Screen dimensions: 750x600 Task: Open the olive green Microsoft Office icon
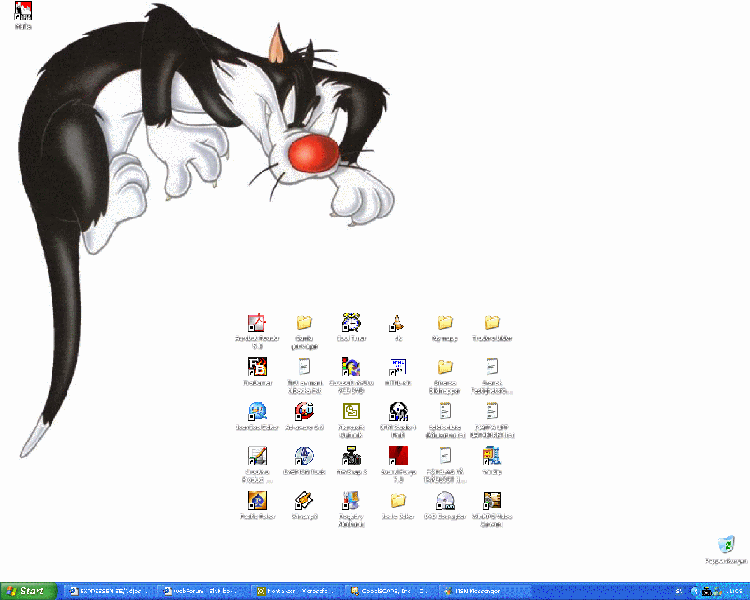coord(352,411)
